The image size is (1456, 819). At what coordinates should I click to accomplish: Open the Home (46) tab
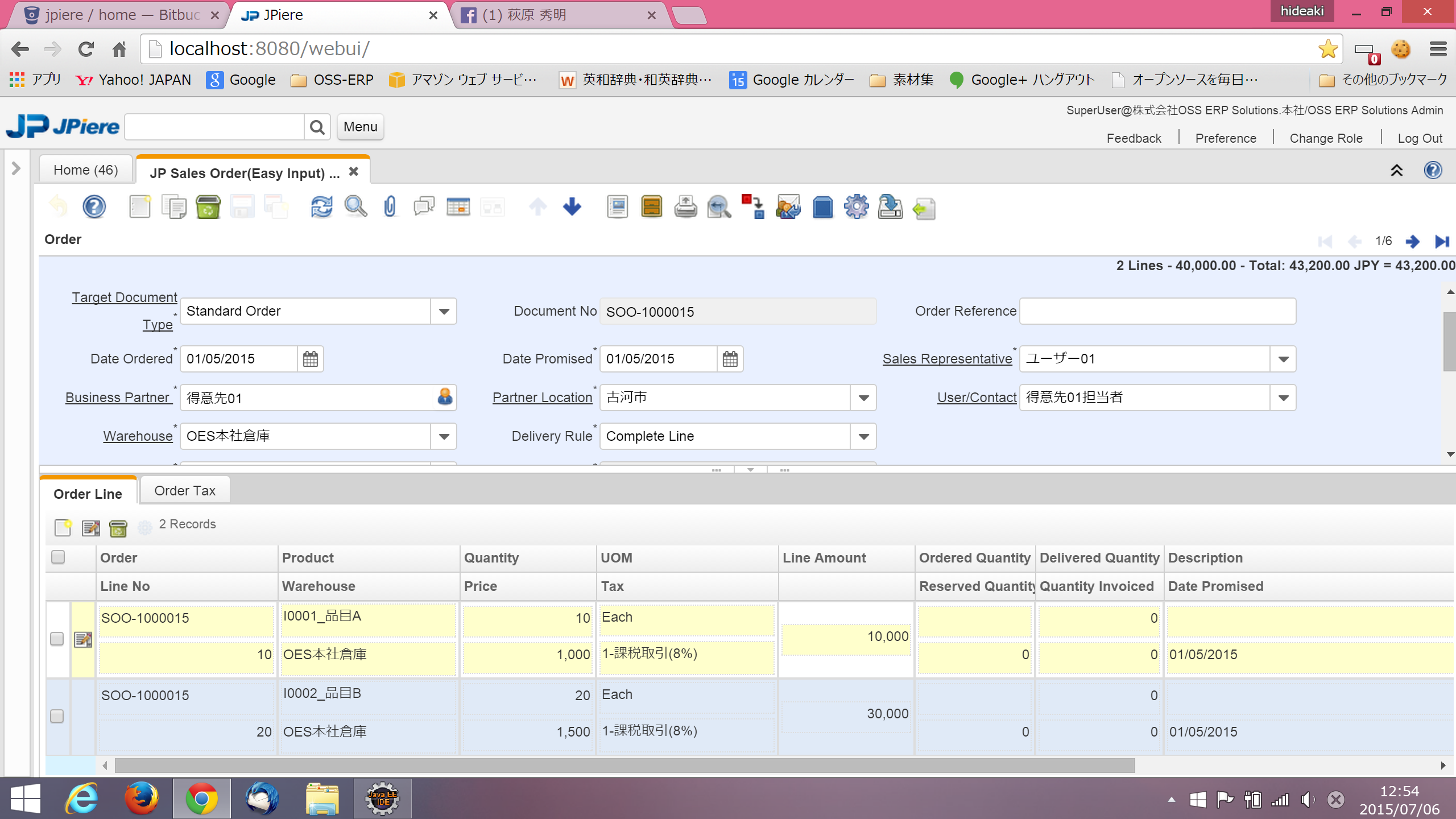[x=85, y=170]
